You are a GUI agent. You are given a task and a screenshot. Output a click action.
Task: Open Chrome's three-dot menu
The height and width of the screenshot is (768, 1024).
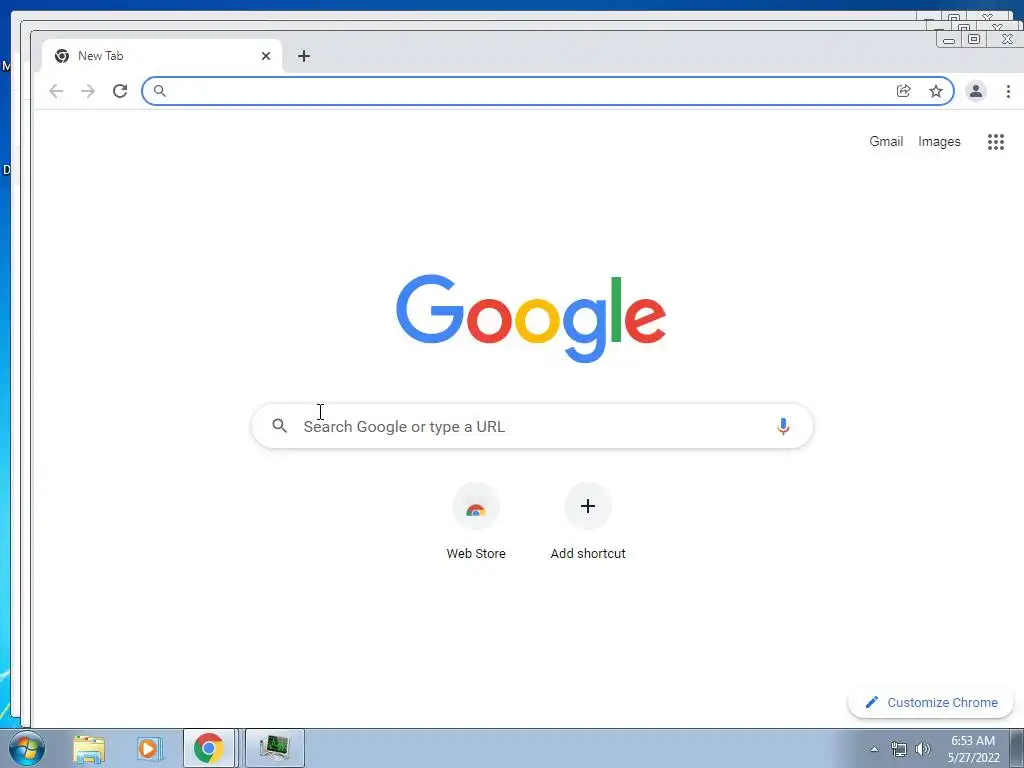[1008, 91]
